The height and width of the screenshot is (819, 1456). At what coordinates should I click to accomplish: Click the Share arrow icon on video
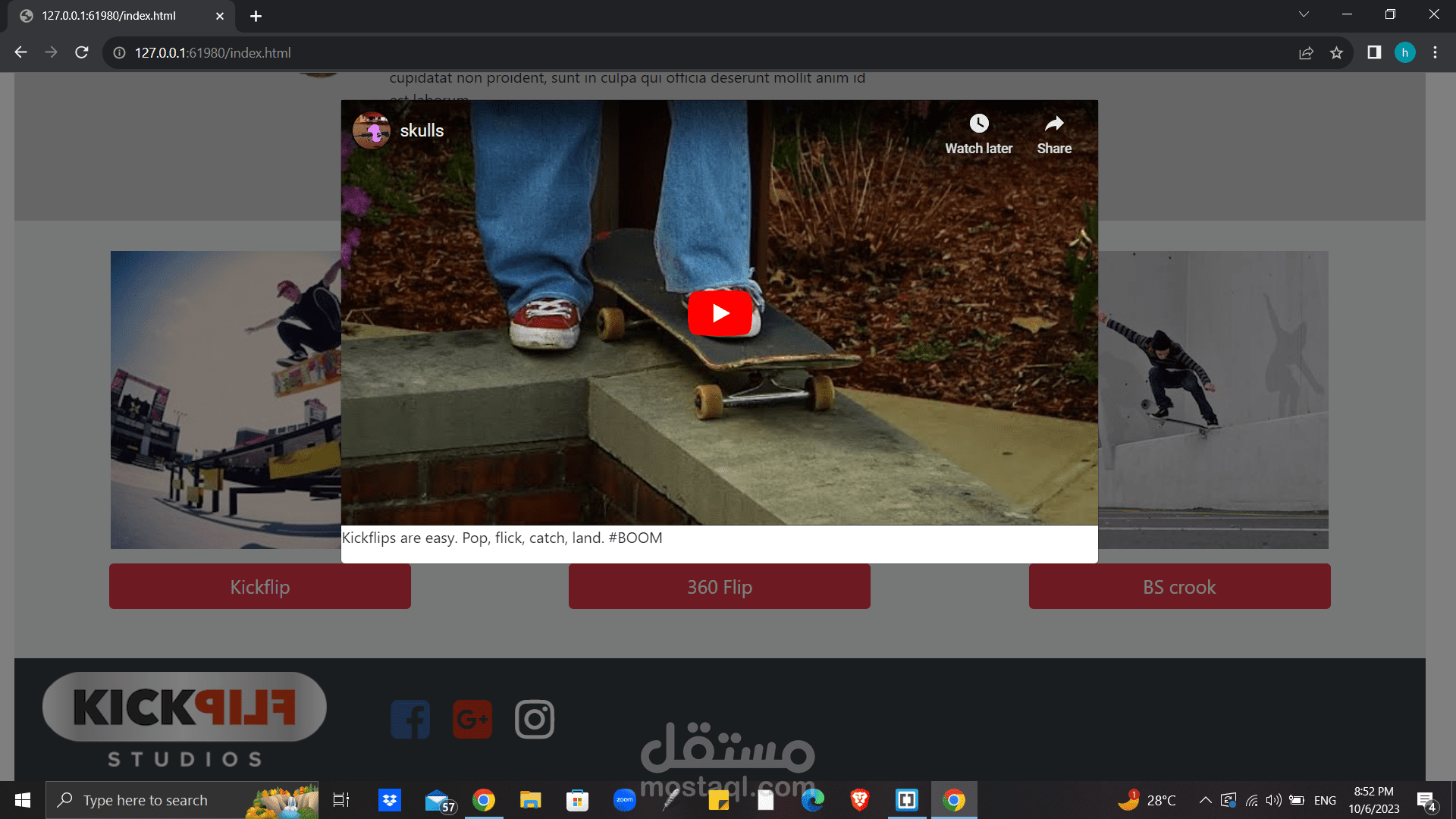coord(1054,124)
